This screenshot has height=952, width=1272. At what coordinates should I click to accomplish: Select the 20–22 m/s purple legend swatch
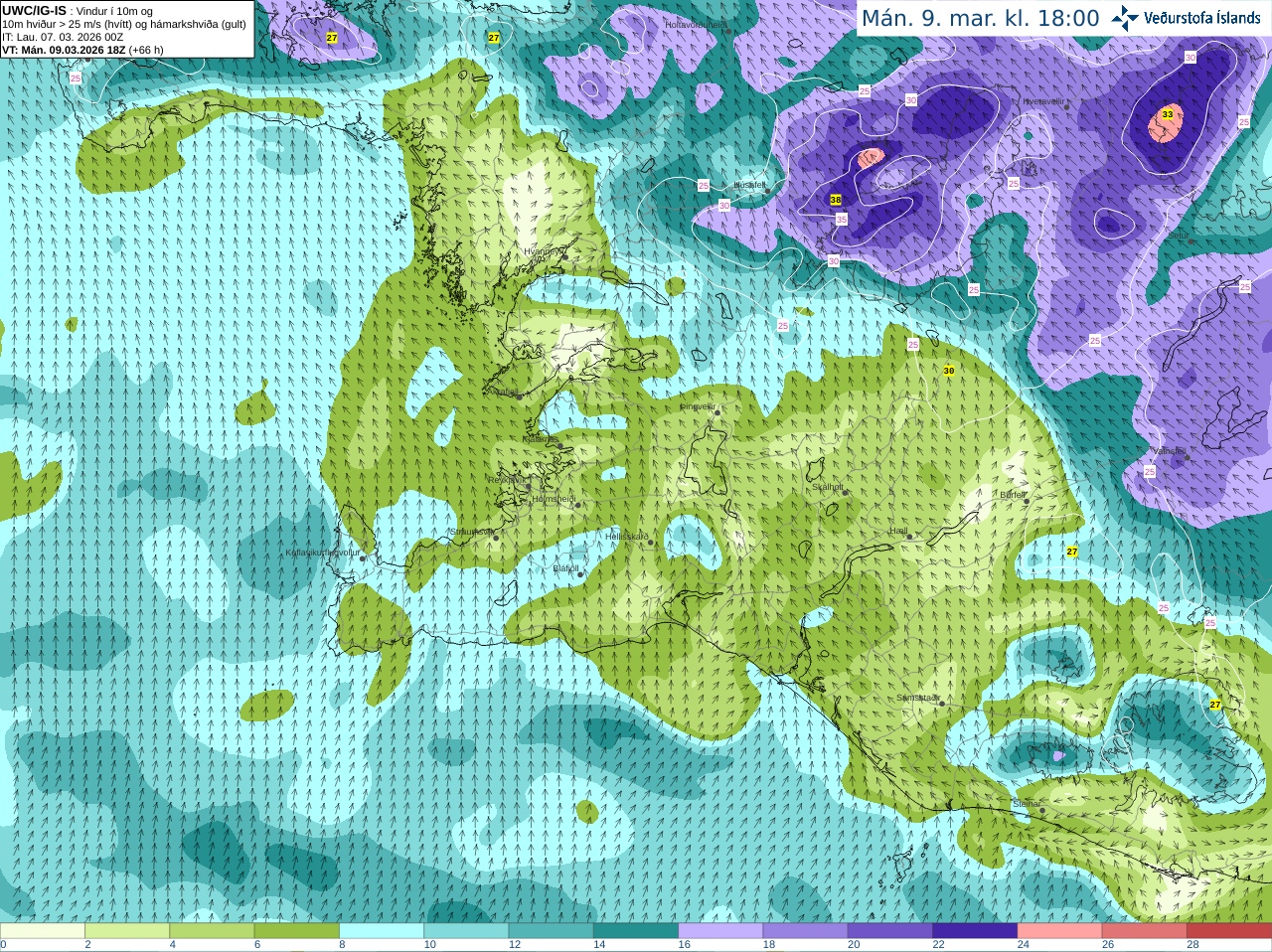[890, 931]
